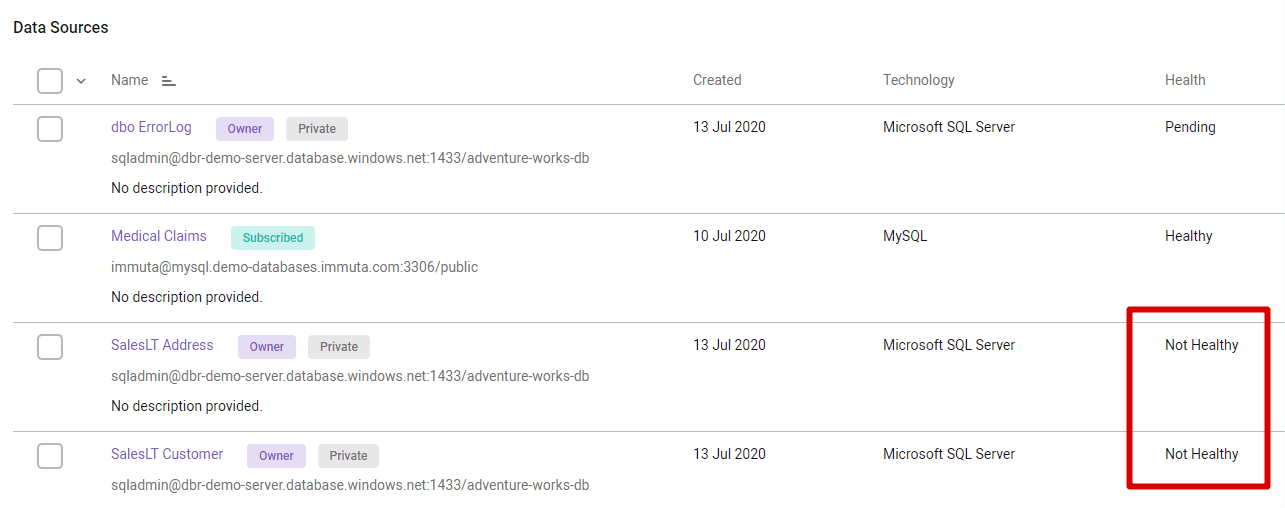Open the SalesLT Address data source
This screenshot has width=1285, height=508.
pyautogui.click(x=162, y=345)
